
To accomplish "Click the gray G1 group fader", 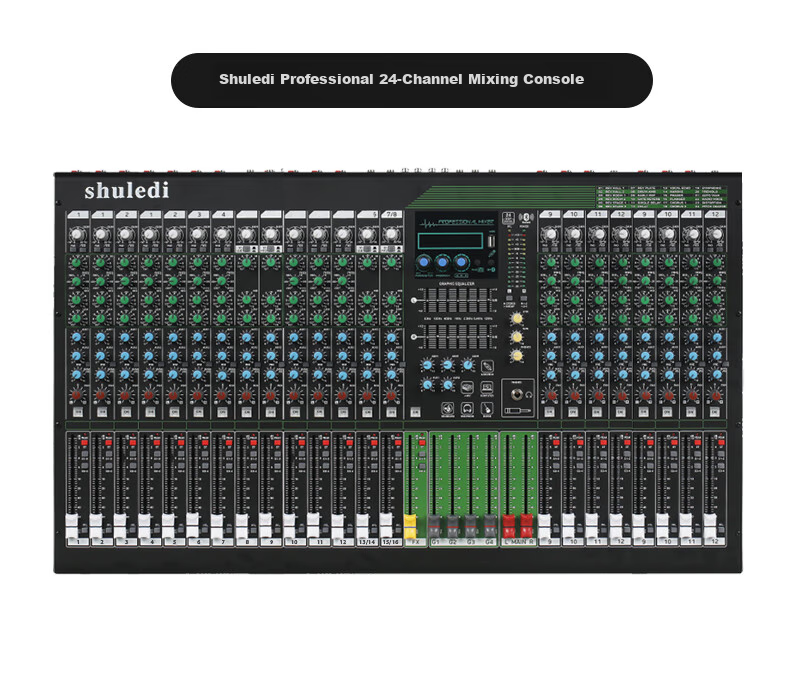I will coord(434,526).
